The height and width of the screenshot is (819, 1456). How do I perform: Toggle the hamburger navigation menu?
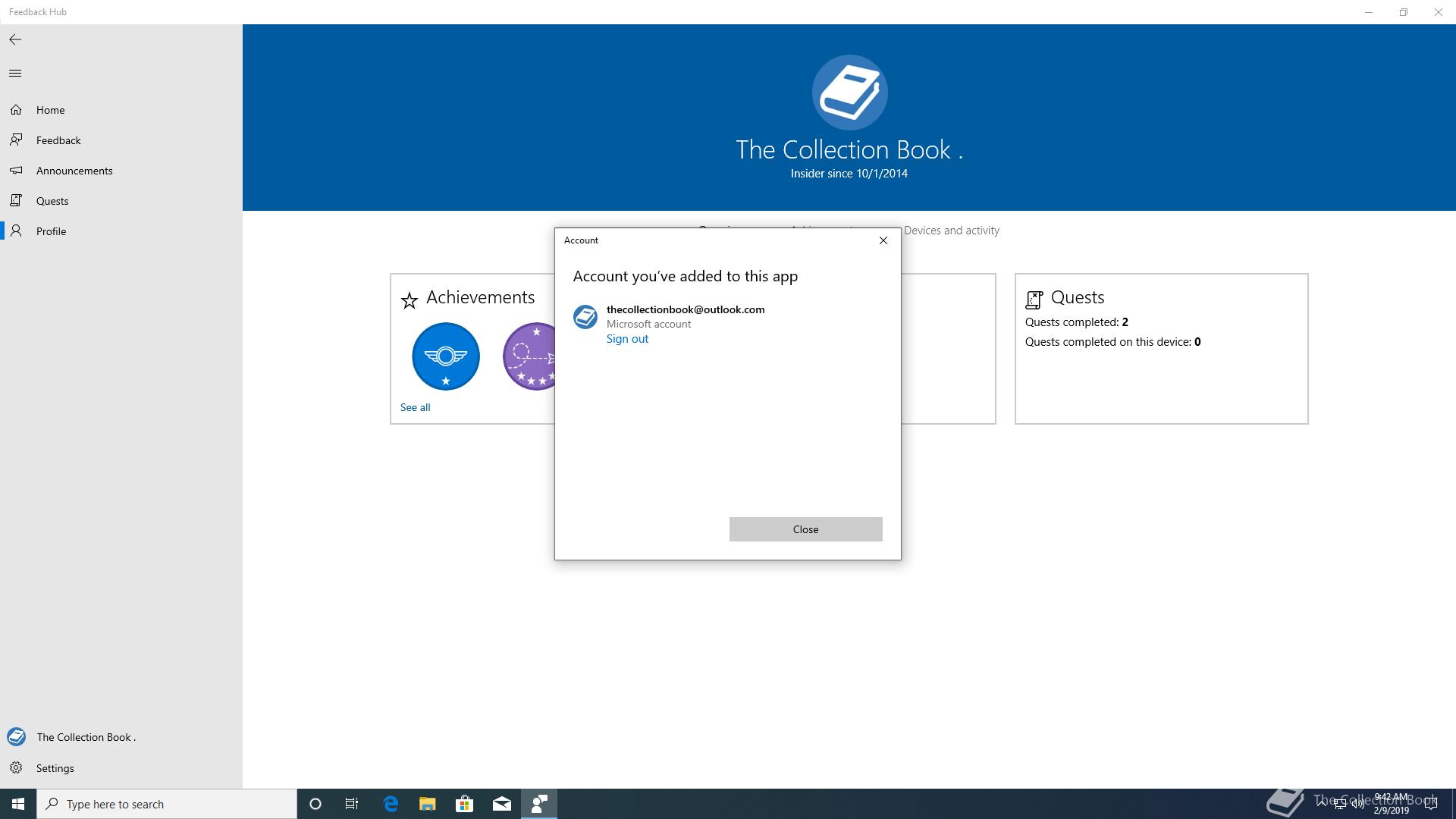click(x=15, y=74)
